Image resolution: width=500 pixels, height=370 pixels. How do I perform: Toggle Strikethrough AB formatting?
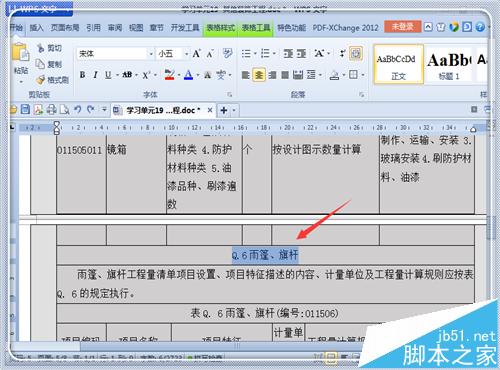pos(127,75)
